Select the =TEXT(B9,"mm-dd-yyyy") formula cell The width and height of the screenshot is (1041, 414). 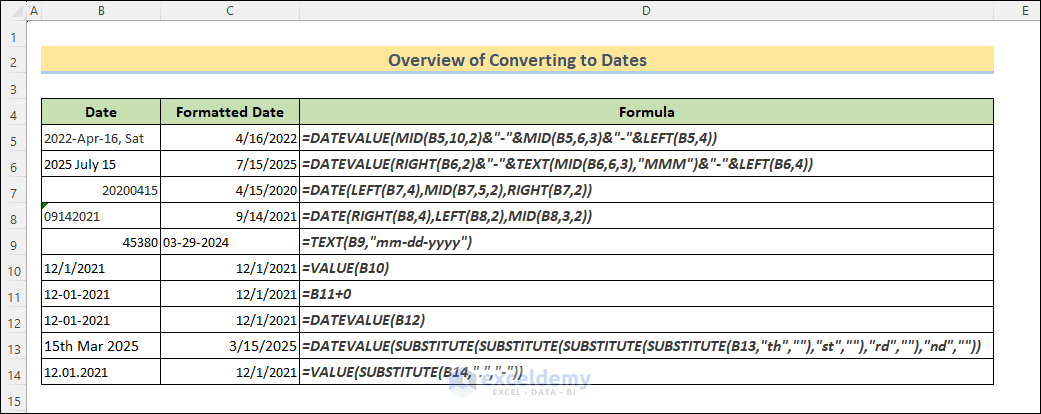pos(646,243)
